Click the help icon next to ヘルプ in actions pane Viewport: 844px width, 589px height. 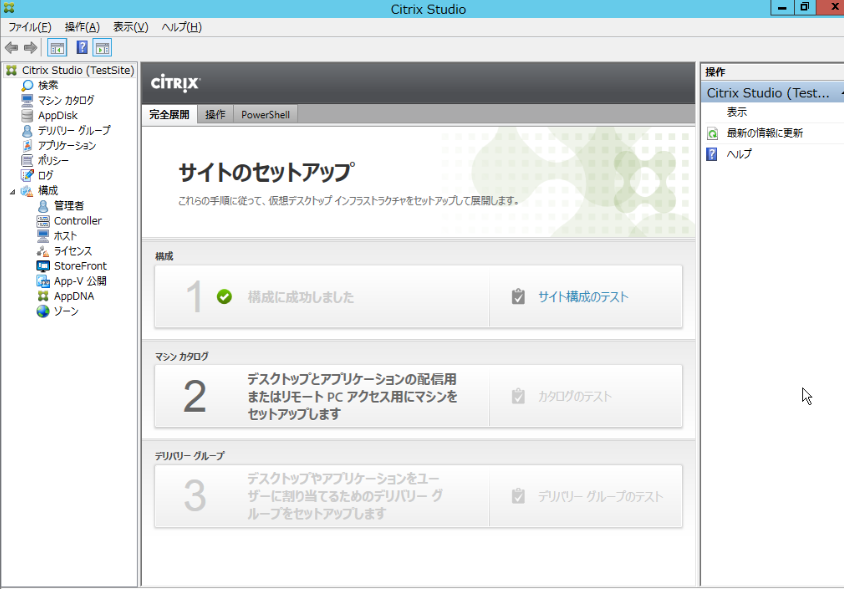click(712, 155)
